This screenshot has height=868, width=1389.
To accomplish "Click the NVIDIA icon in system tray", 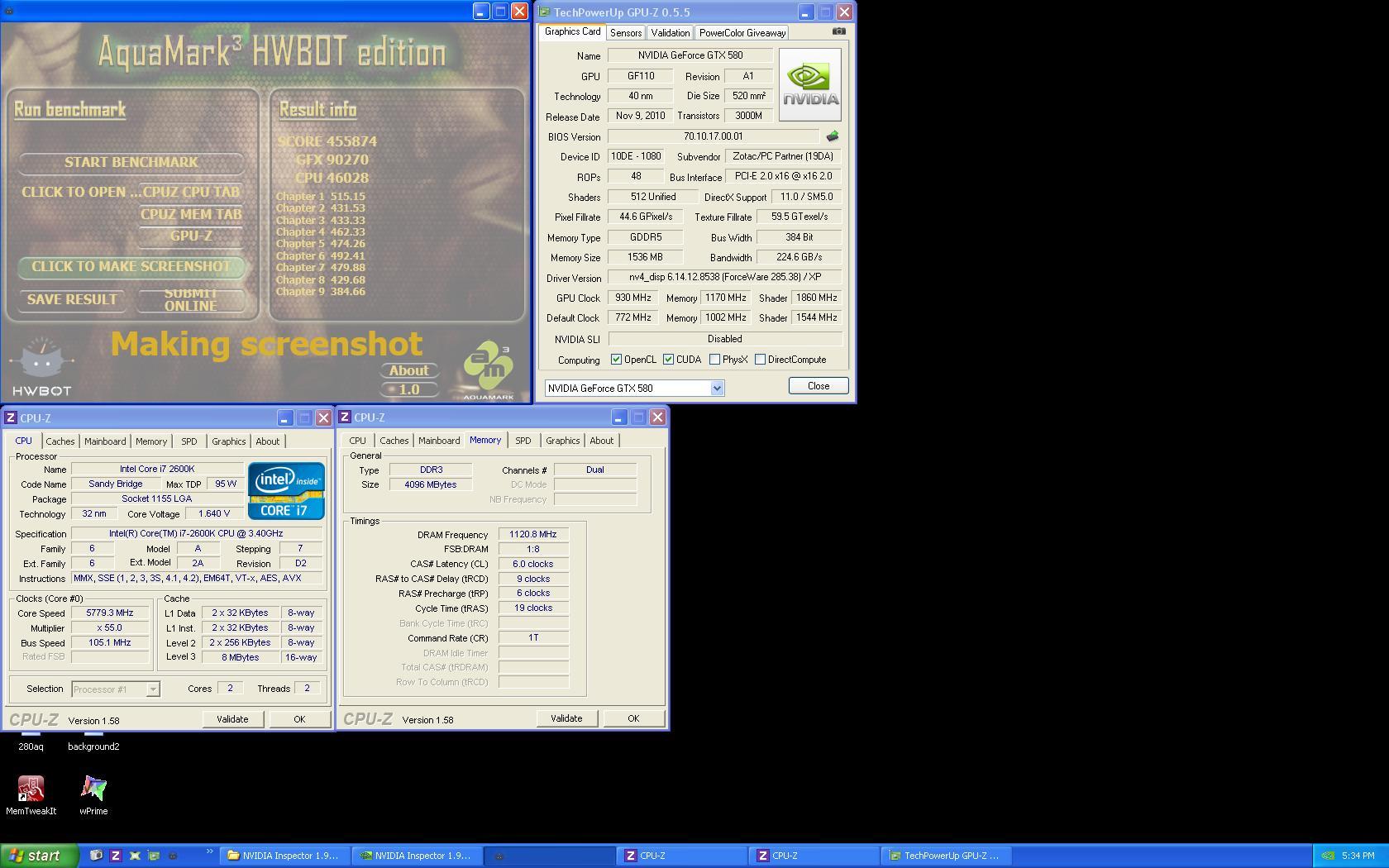I will click(1327, 856).
